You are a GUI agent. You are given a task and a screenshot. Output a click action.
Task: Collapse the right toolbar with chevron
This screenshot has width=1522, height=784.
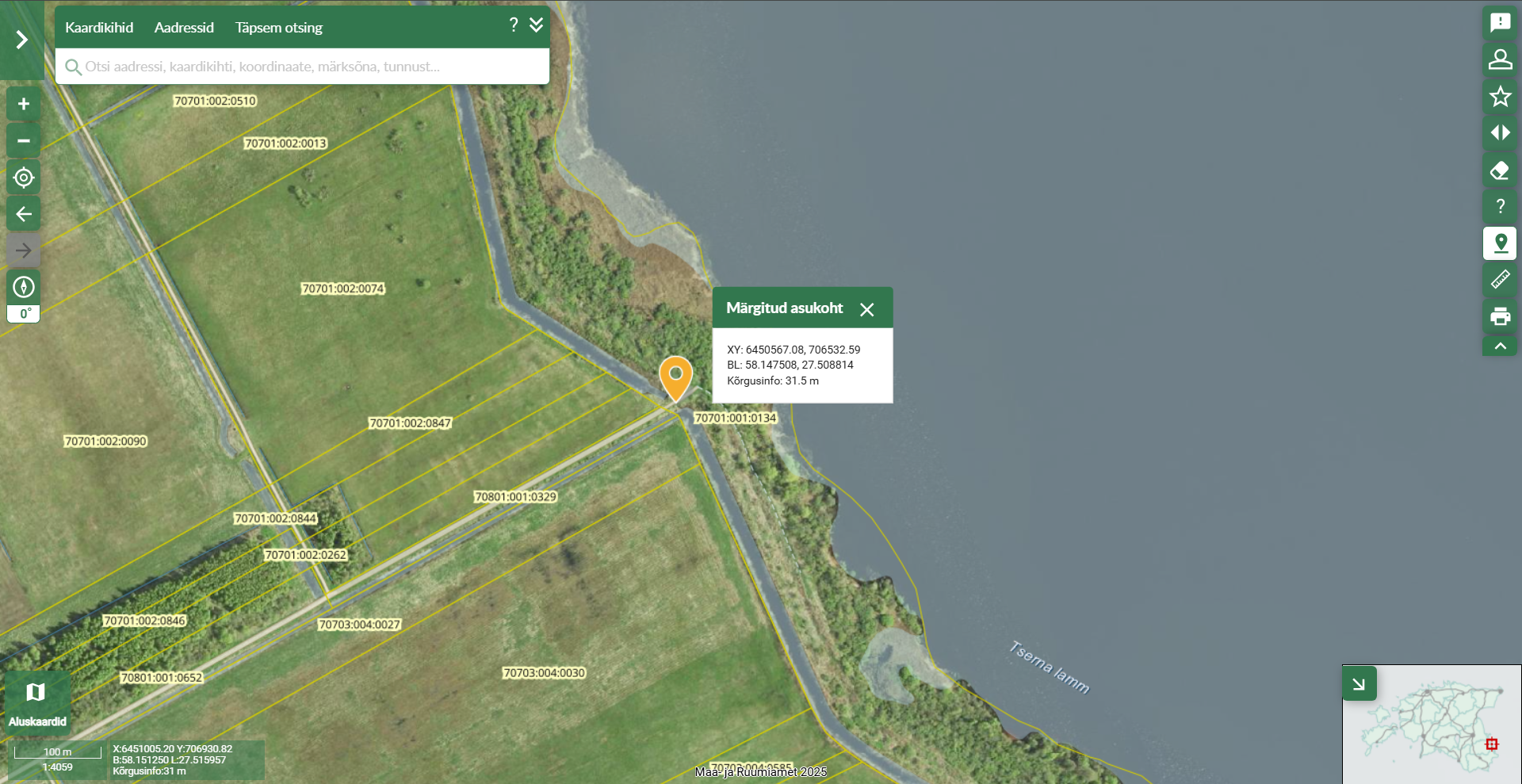(1500, 346)
